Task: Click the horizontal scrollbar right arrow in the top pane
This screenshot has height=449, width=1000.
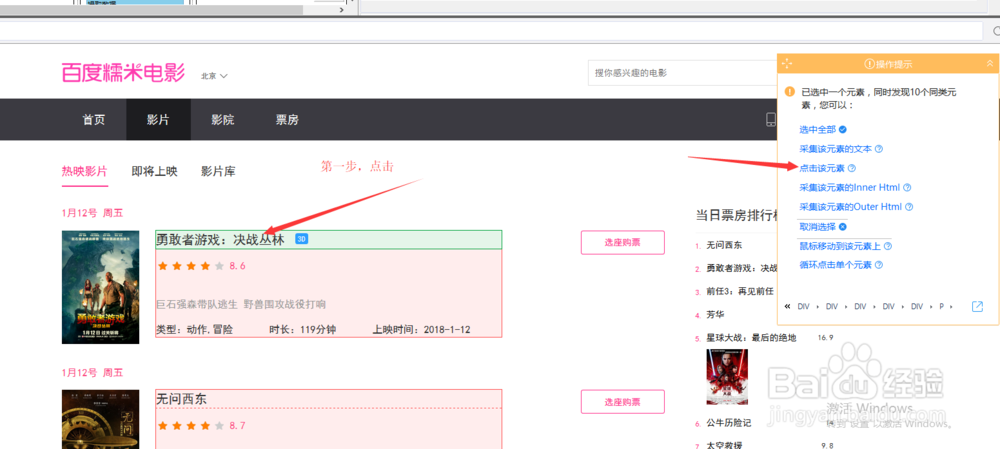Action: pos(341,10)
